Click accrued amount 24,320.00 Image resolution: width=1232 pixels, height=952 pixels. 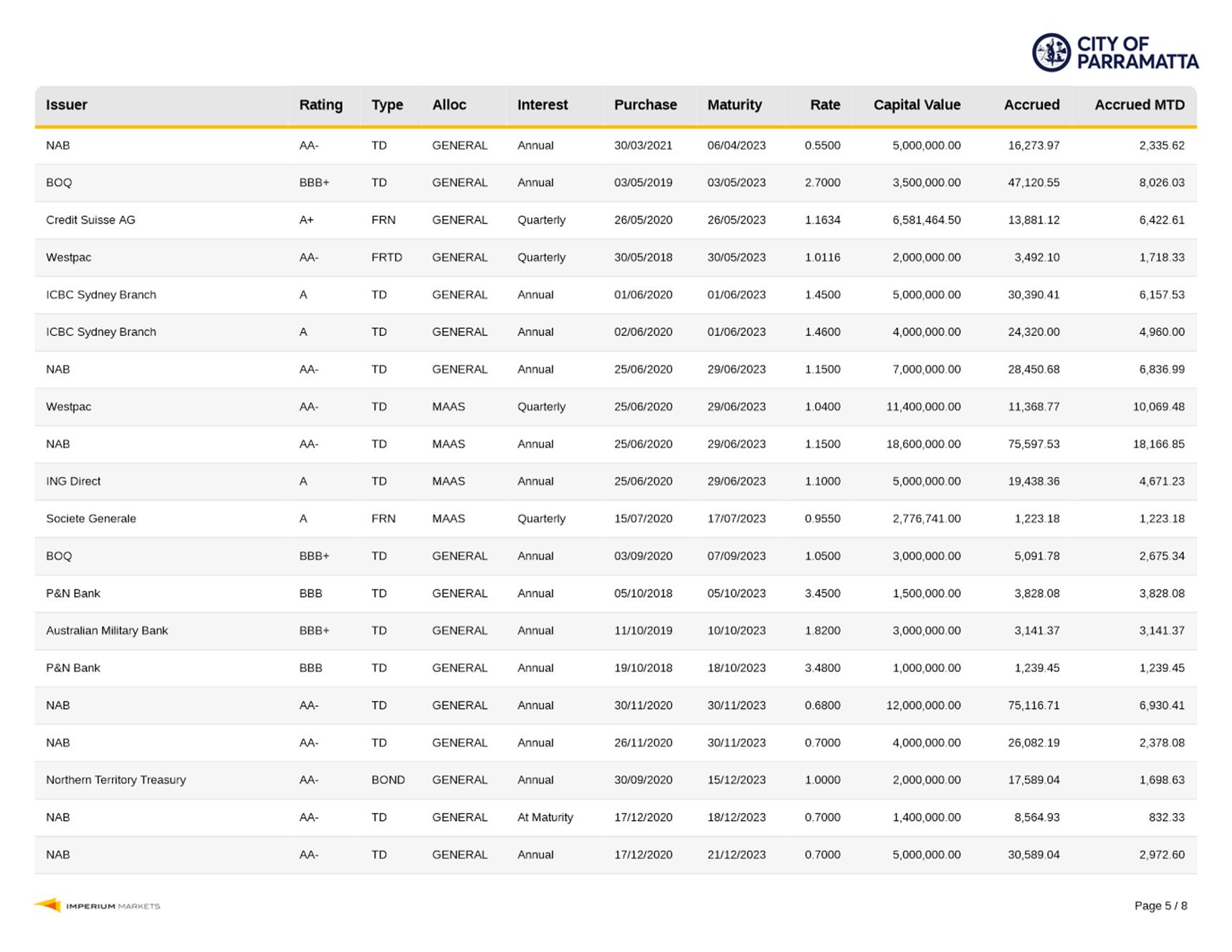click(1033, 332)
